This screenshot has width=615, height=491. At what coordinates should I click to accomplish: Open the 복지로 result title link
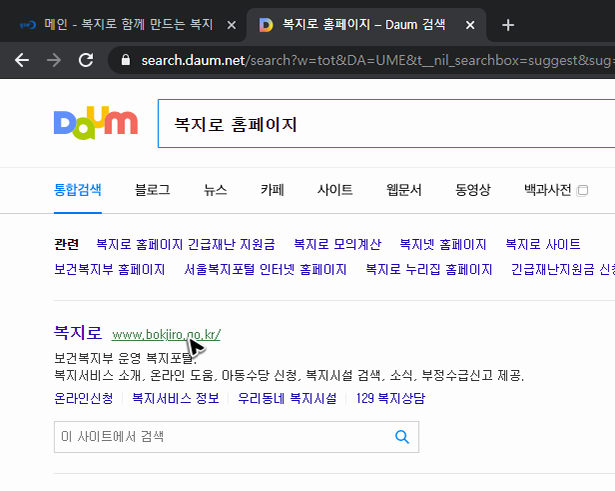pos(78,333)
